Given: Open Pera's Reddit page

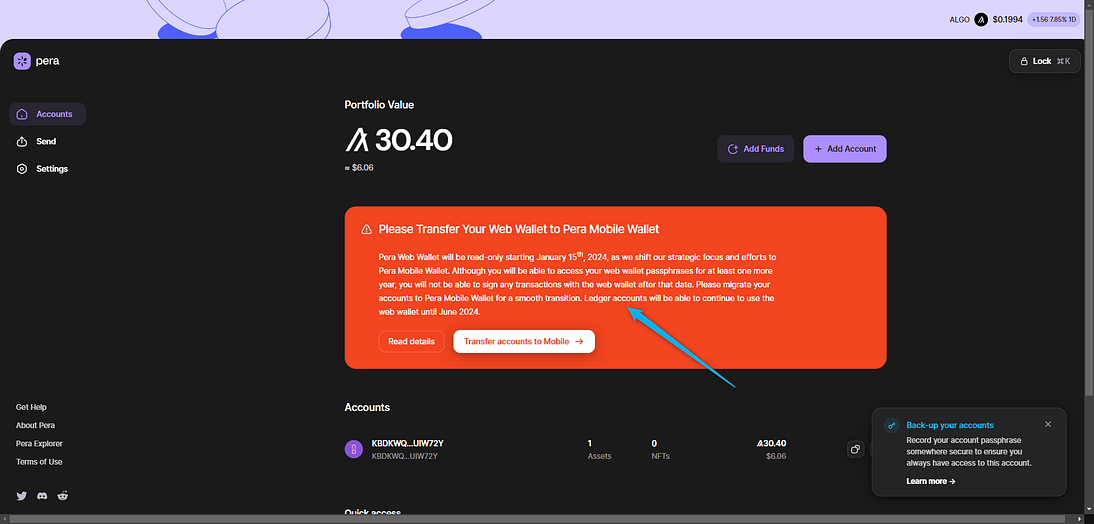Looking at the screenshot, I should [x=63, y=495].
